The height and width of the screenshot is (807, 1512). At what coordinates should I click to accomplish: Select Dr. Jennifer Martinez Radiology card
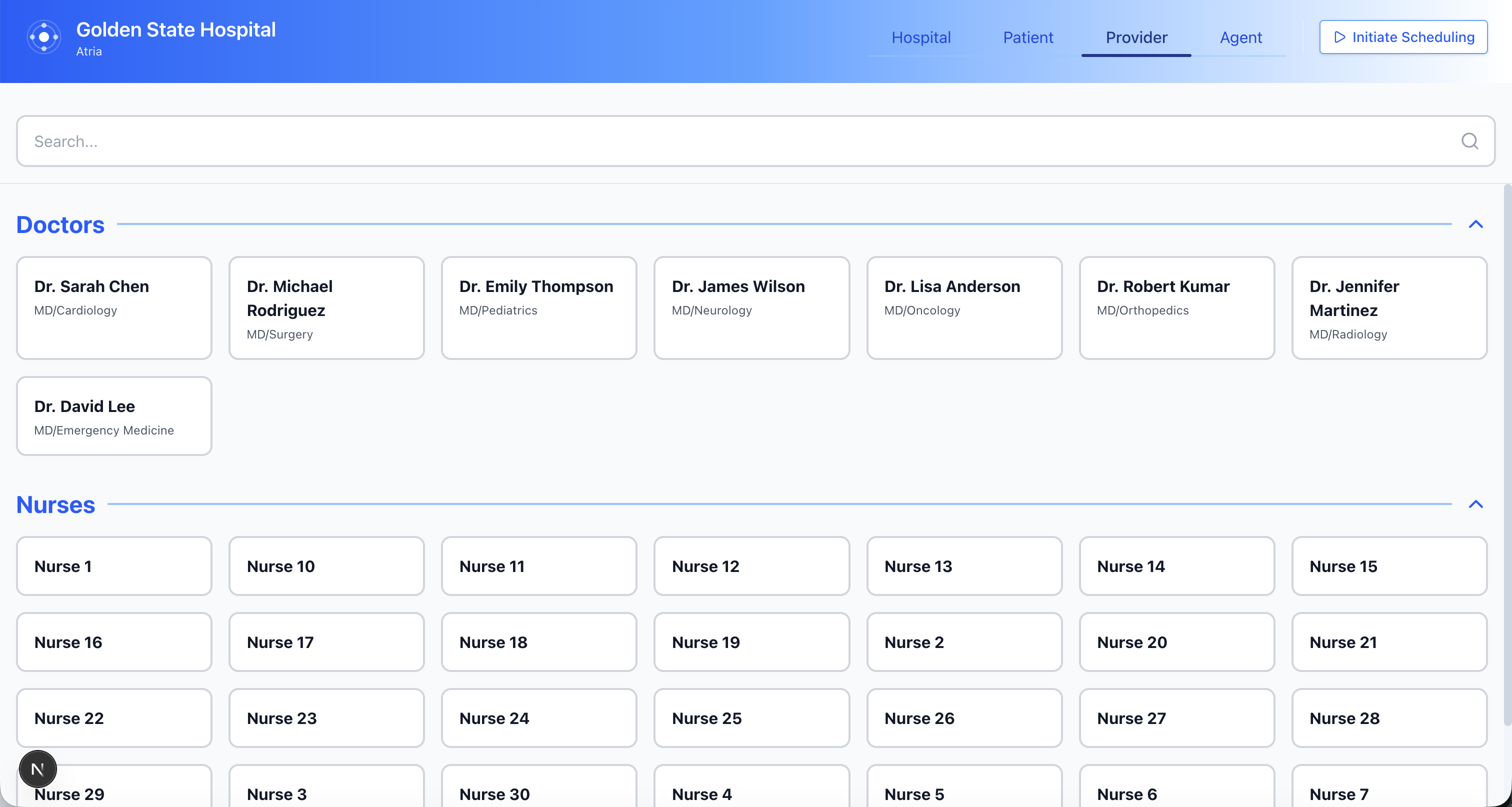click(x=1388, y=307)
